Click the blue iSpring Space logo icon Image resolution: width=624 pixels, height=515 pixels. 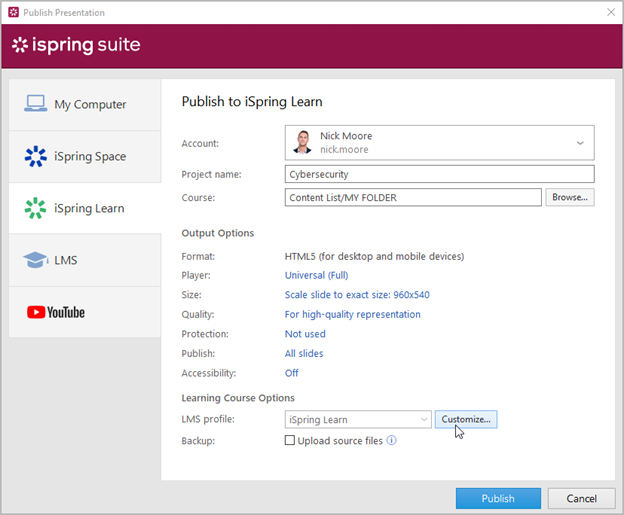pyautogui.click(x=35, y=156)
